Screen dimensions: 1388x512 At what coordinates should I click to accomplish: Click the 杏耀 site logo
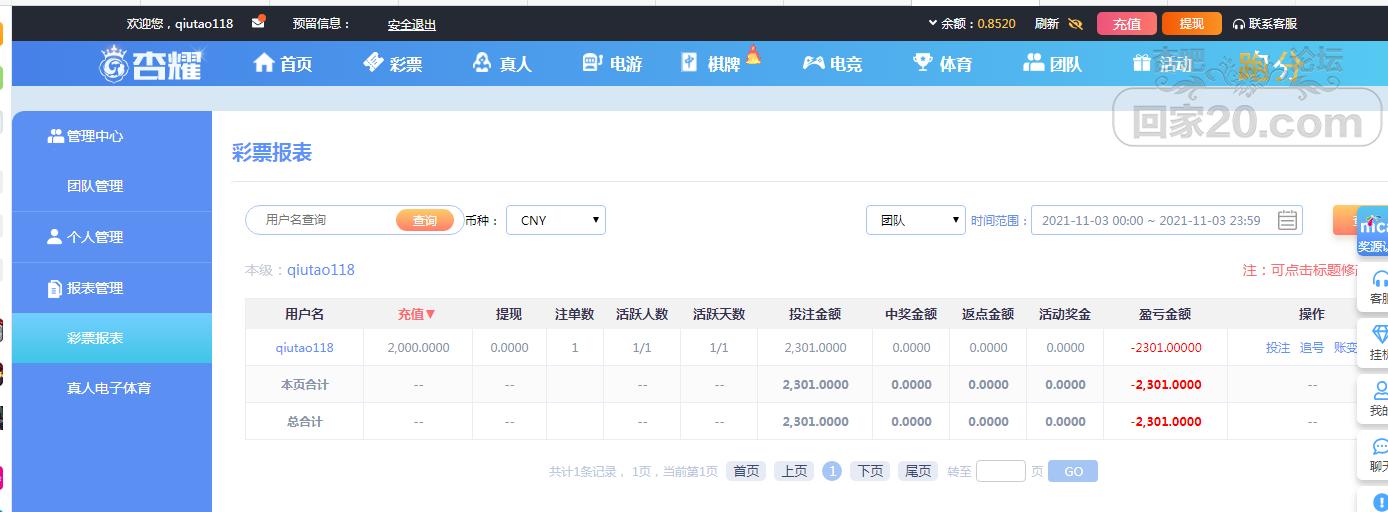(151, 63)
